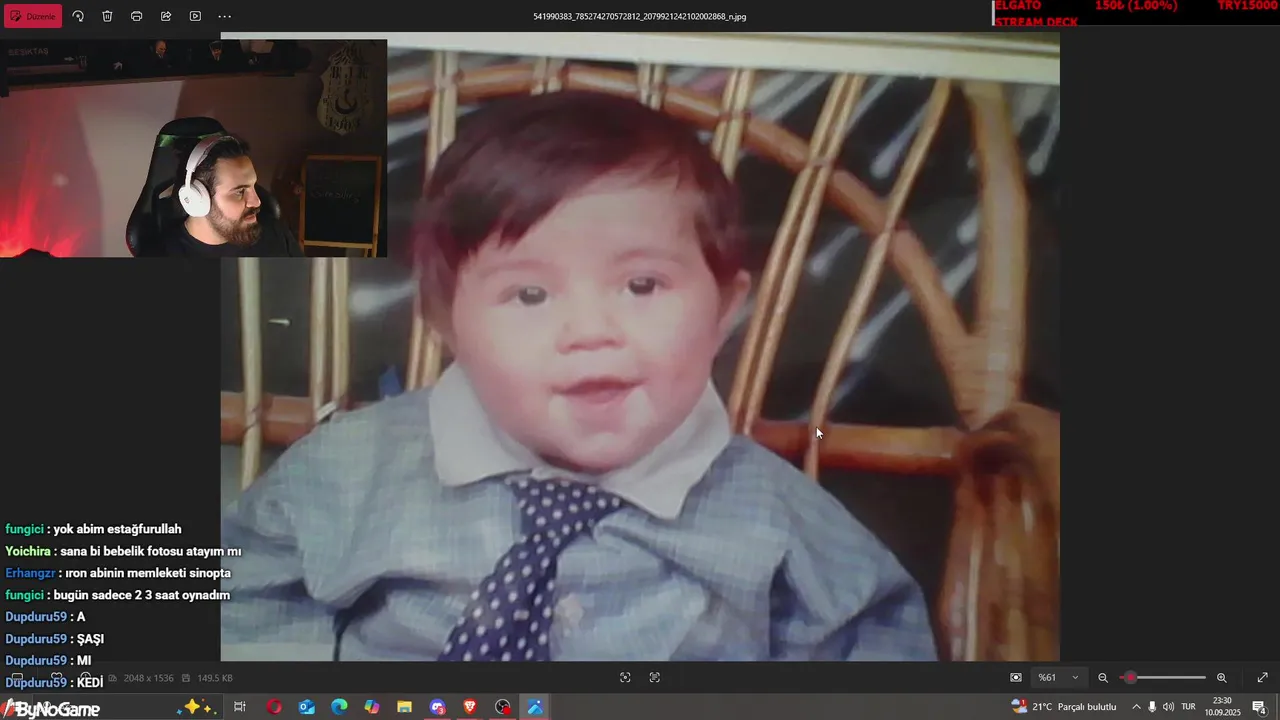Rotate the photo with the rotate icon
This screenshot has height=720, width=1280.
[78, 16]
